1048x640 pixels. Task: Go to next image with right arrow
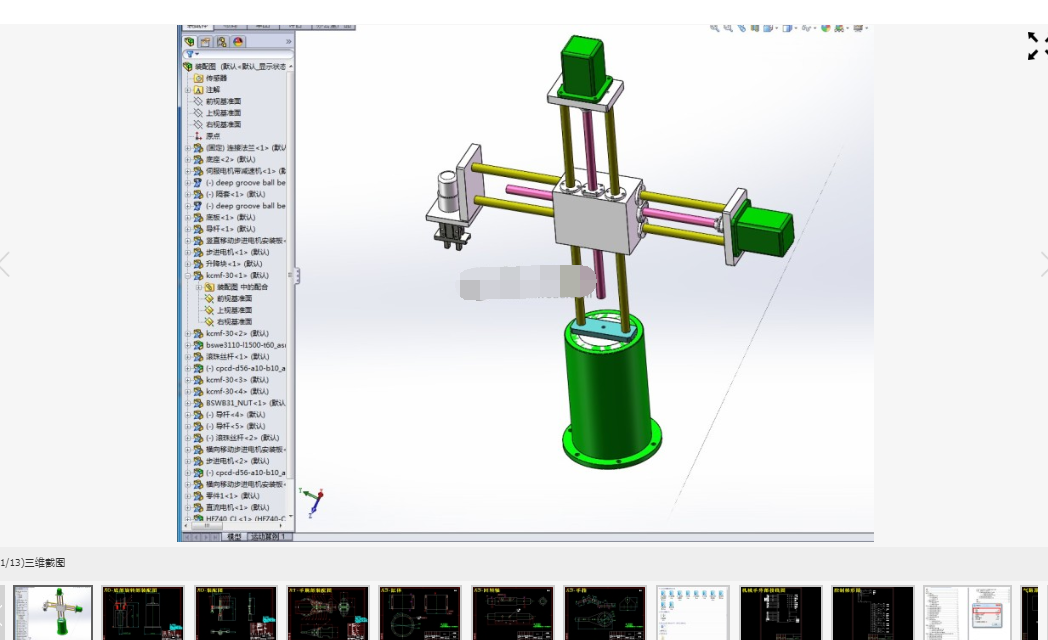(1043, 264)
